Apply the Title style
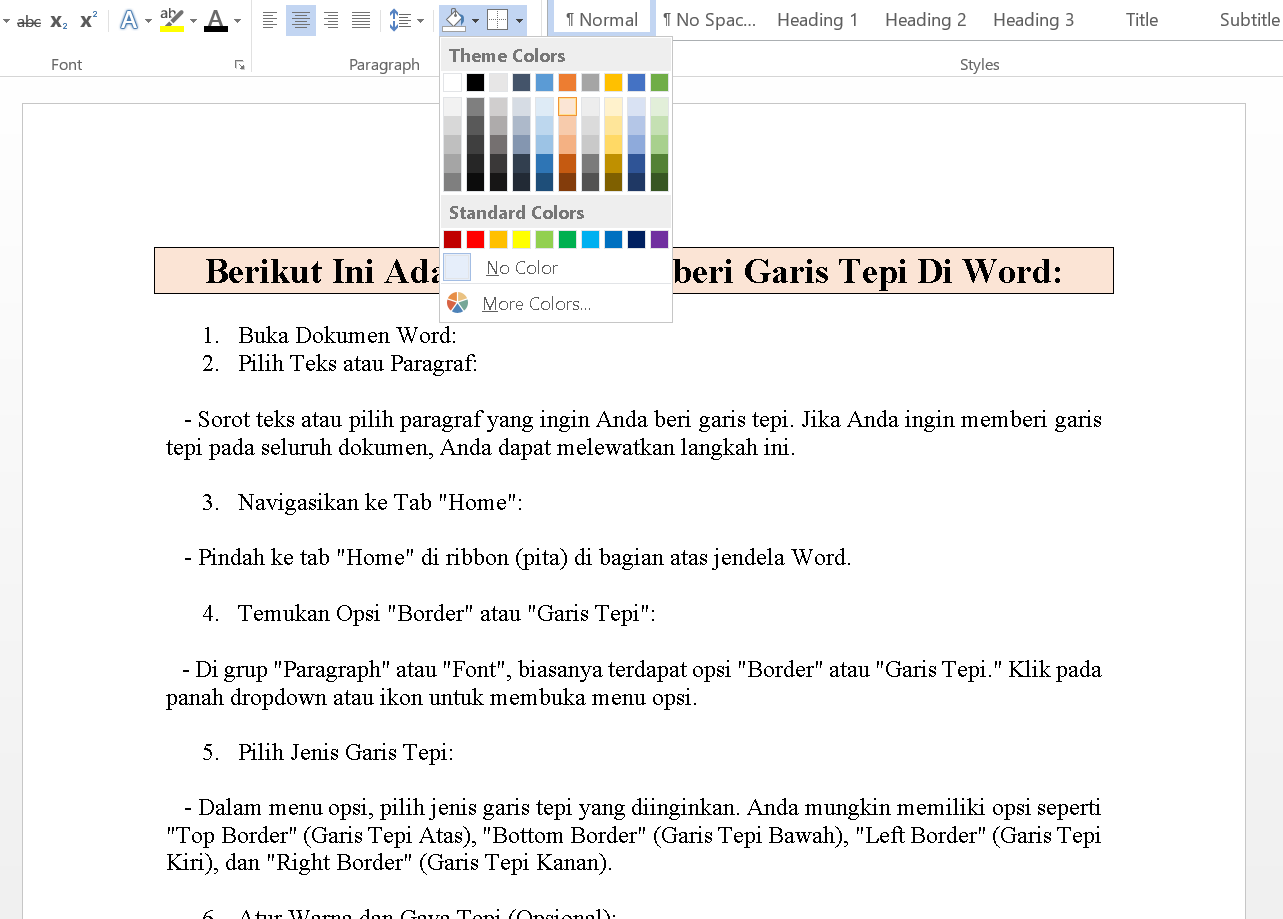Image resolution: width=1283 pixels, height=919 pixels. [x=1141, y=20]
